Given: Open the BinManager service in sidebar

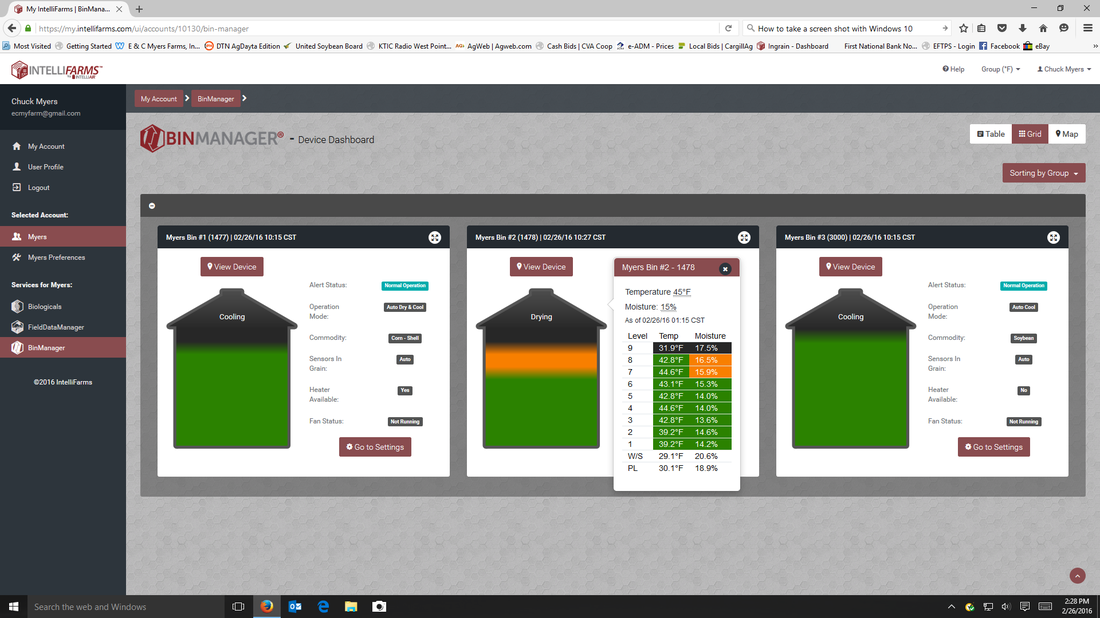Looking at the screenshot, I should pyautogui.click(x=63, y=348).
